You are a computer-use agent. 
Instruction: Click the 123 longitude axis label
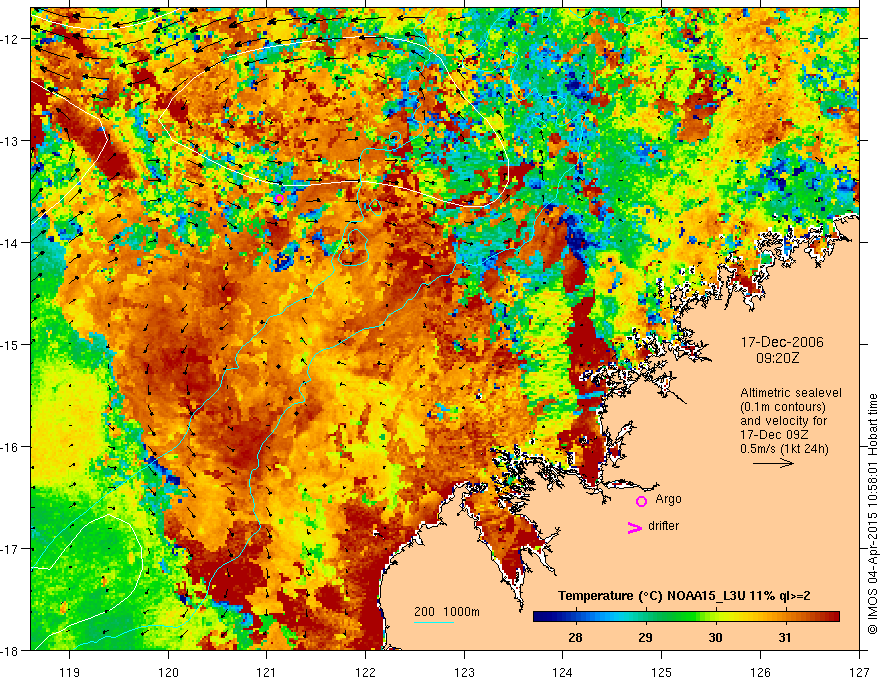[464, 672]
